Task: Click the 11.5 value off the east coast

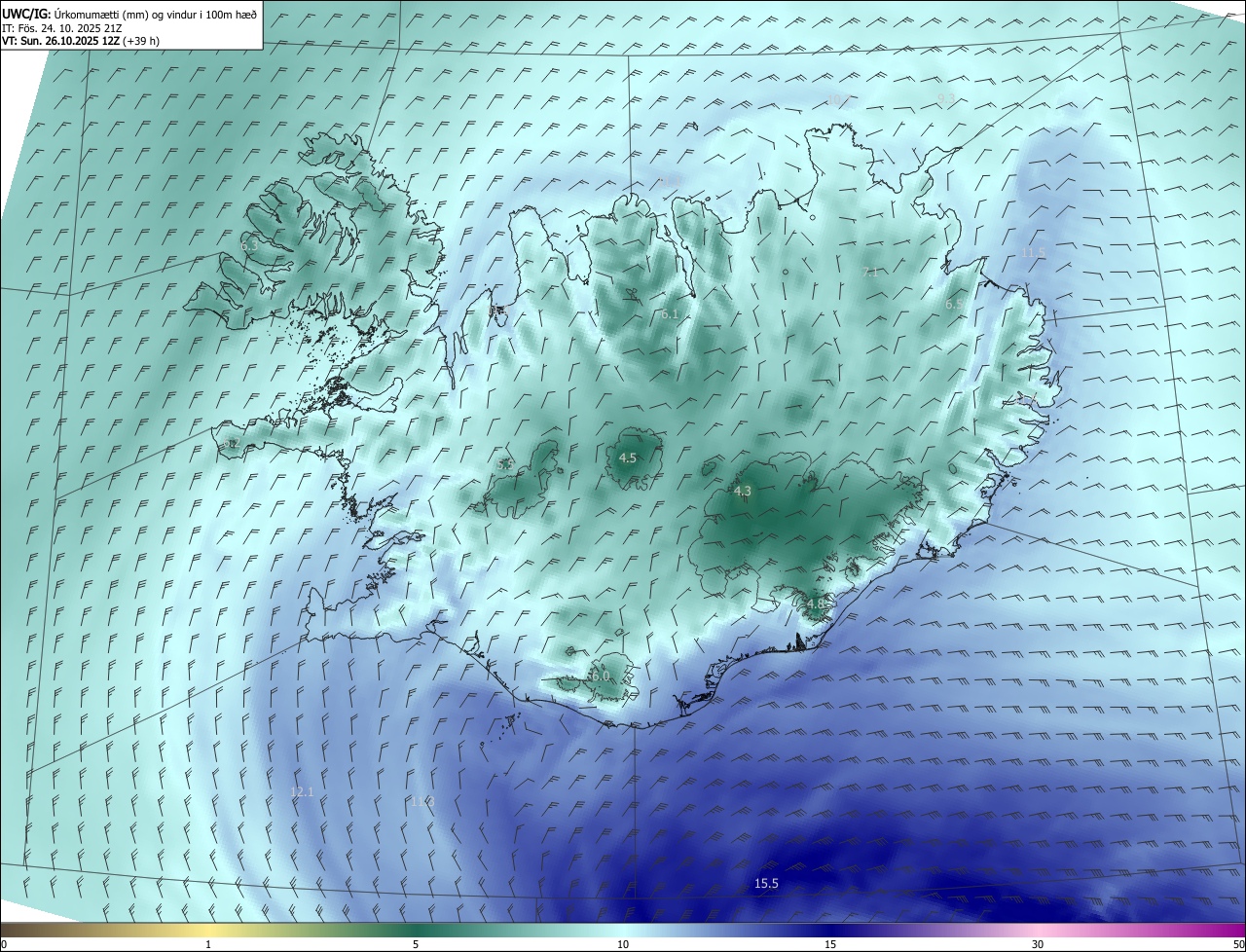Action: [x=1033, y=252]
